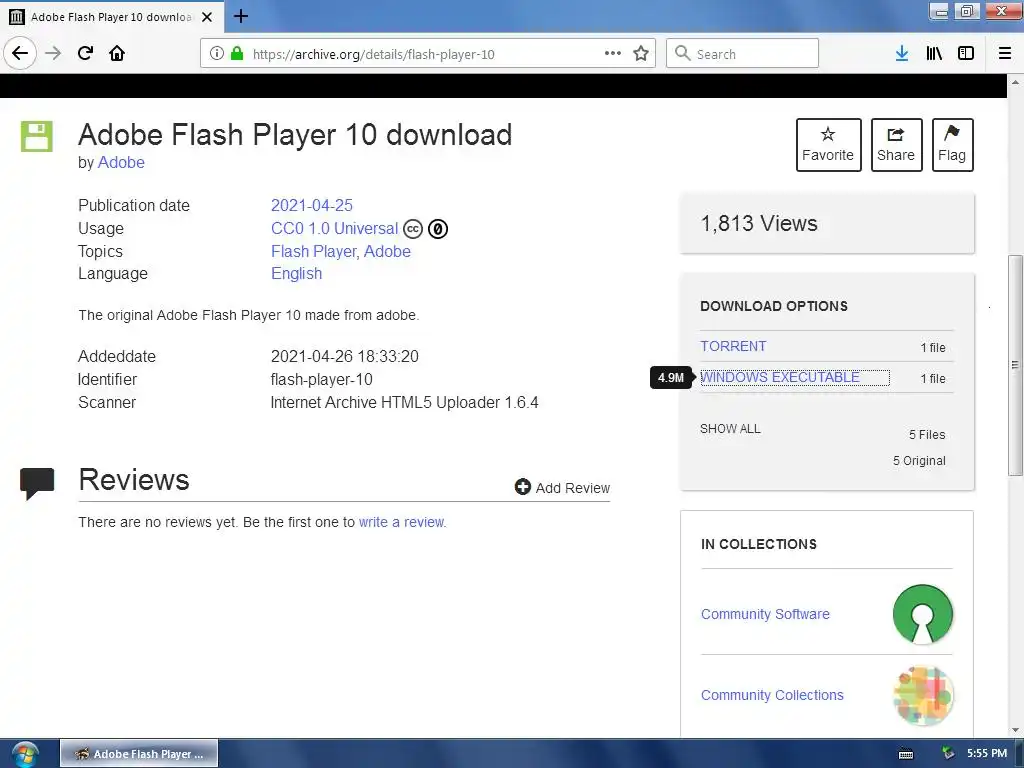Download the TORRENT file option
The height and width of the screenshot is (768, 1024).
pyautogui.click(x=733, y=346)
